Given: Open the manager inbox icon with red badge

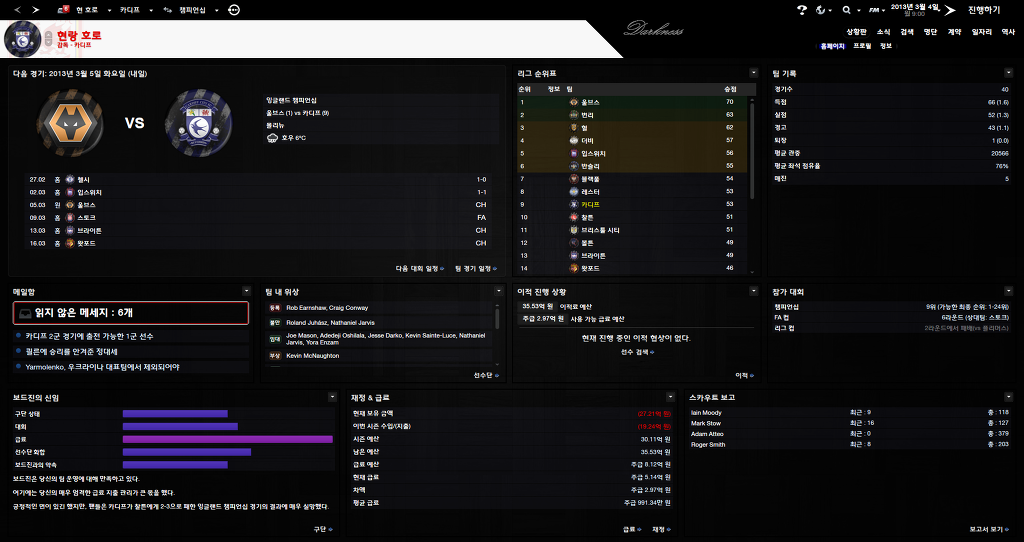Looking at the screenshot, I should click(64, 10).
